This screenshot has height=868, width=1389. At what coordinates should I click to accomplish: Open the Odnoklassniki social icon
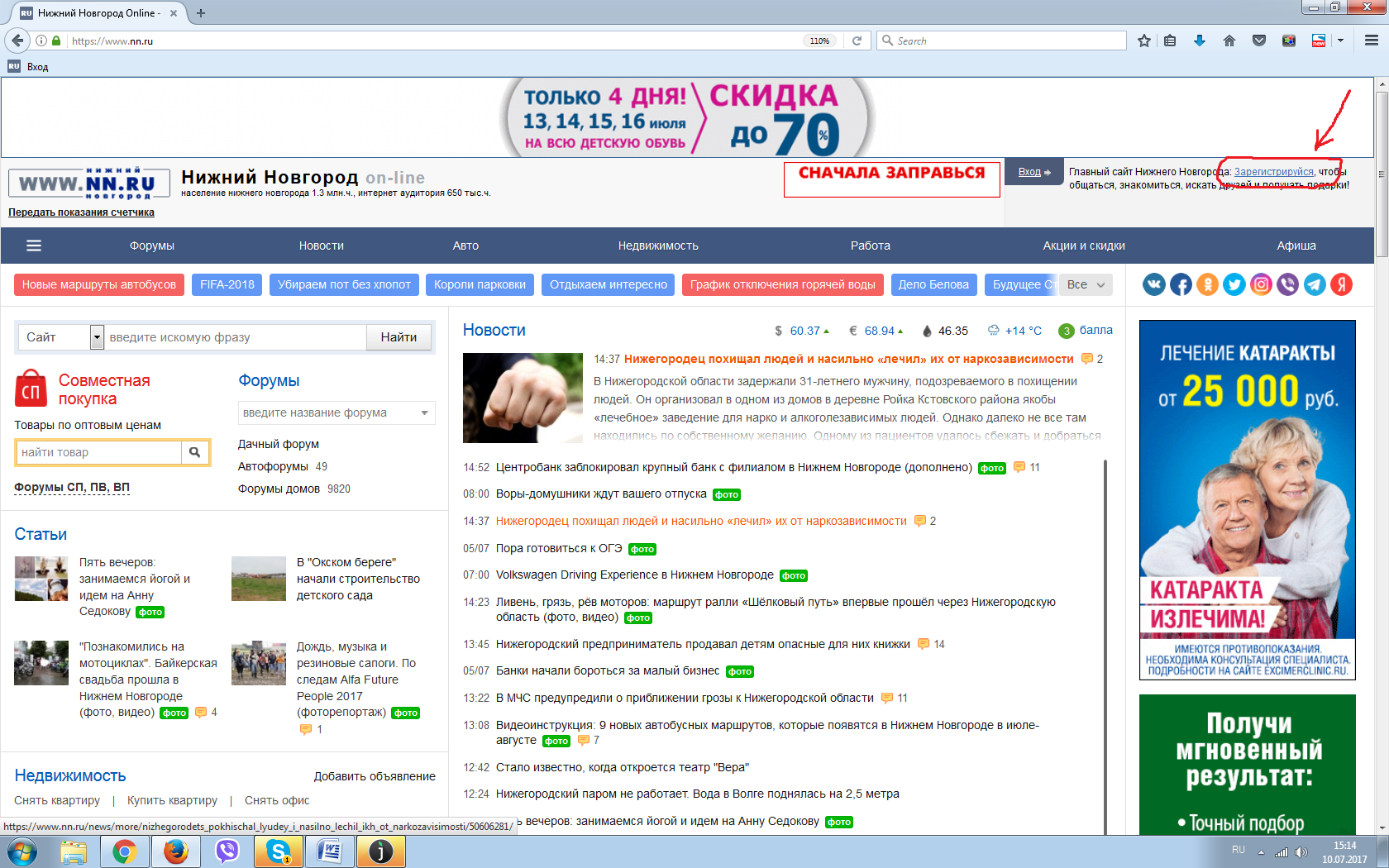(1208, 284)
